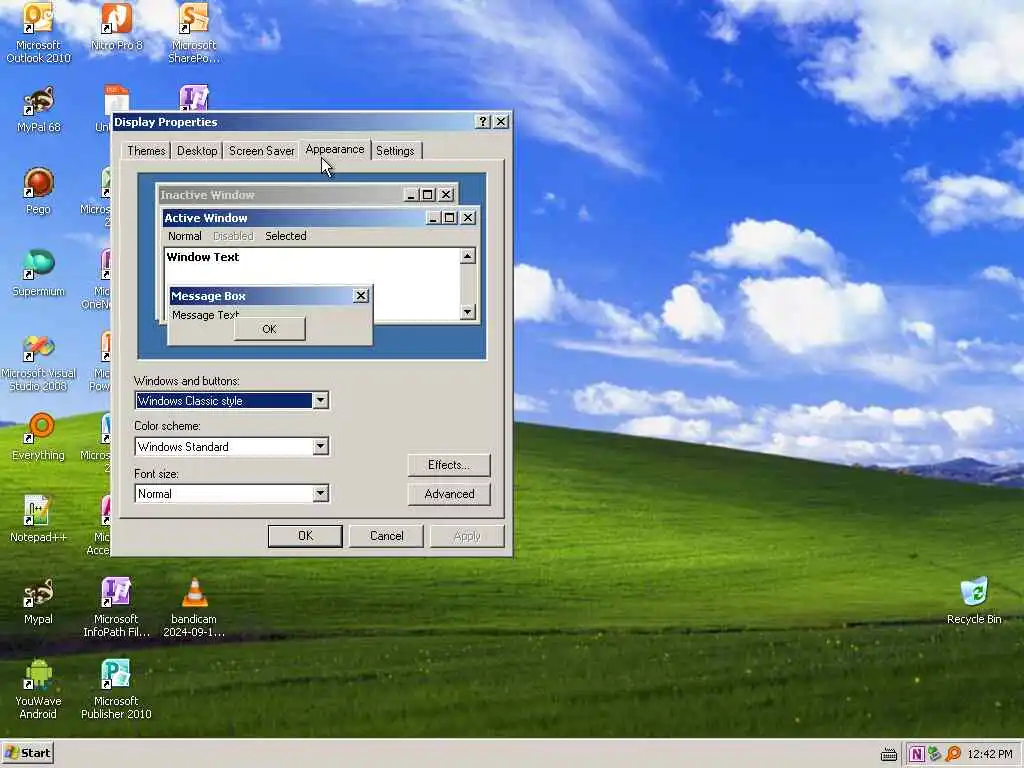The height and width of the screenshot is (768, 1024).
Task: Select the Microsoft Visual Studio 2008 icon
Action: [x=38, y=362]
